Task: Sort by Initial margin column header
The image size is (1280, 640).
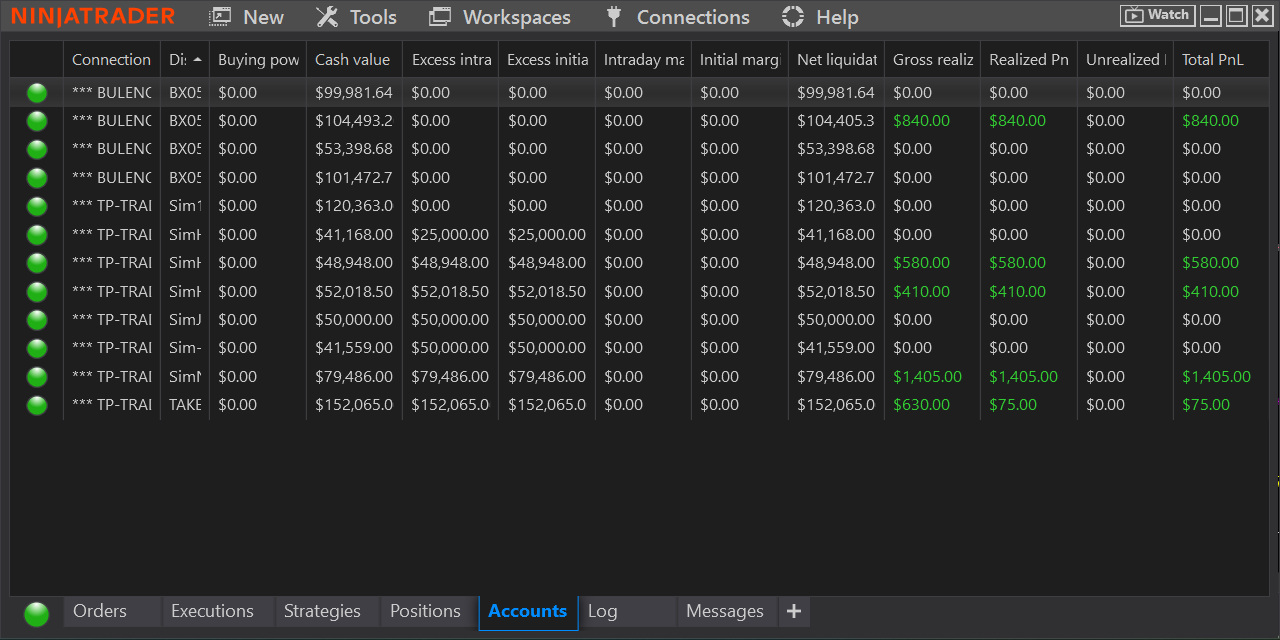Action: coord(740,60)
